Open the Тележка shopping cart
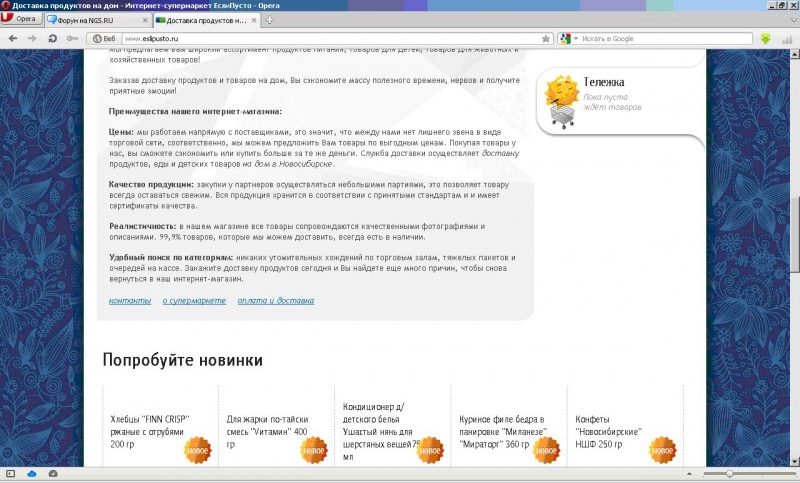The width and height of the screenshot is (800, 483). pos(604,82)
